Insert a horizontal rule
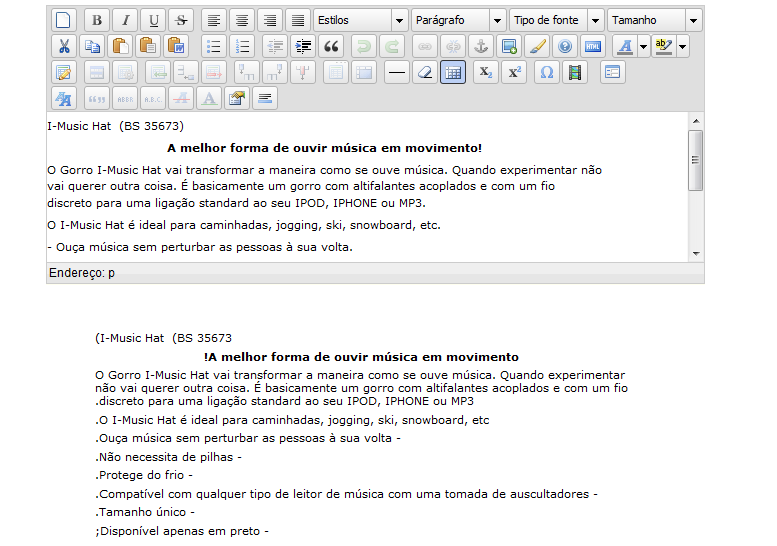This screenshot has height=546, width=777. click(x=397, y=72)
